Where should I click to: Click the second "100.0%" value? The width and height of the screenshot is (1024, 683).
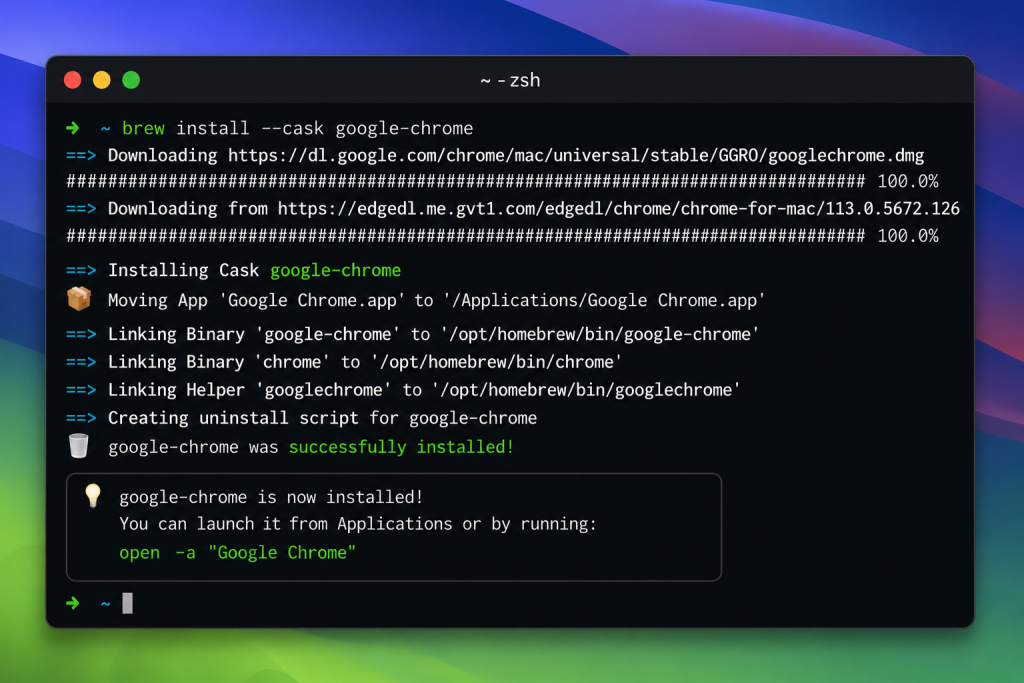[908, 236]
